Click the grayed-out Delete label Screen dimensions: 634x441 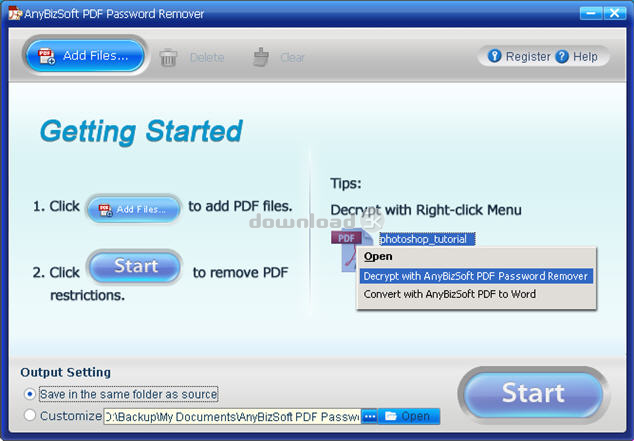207,57
